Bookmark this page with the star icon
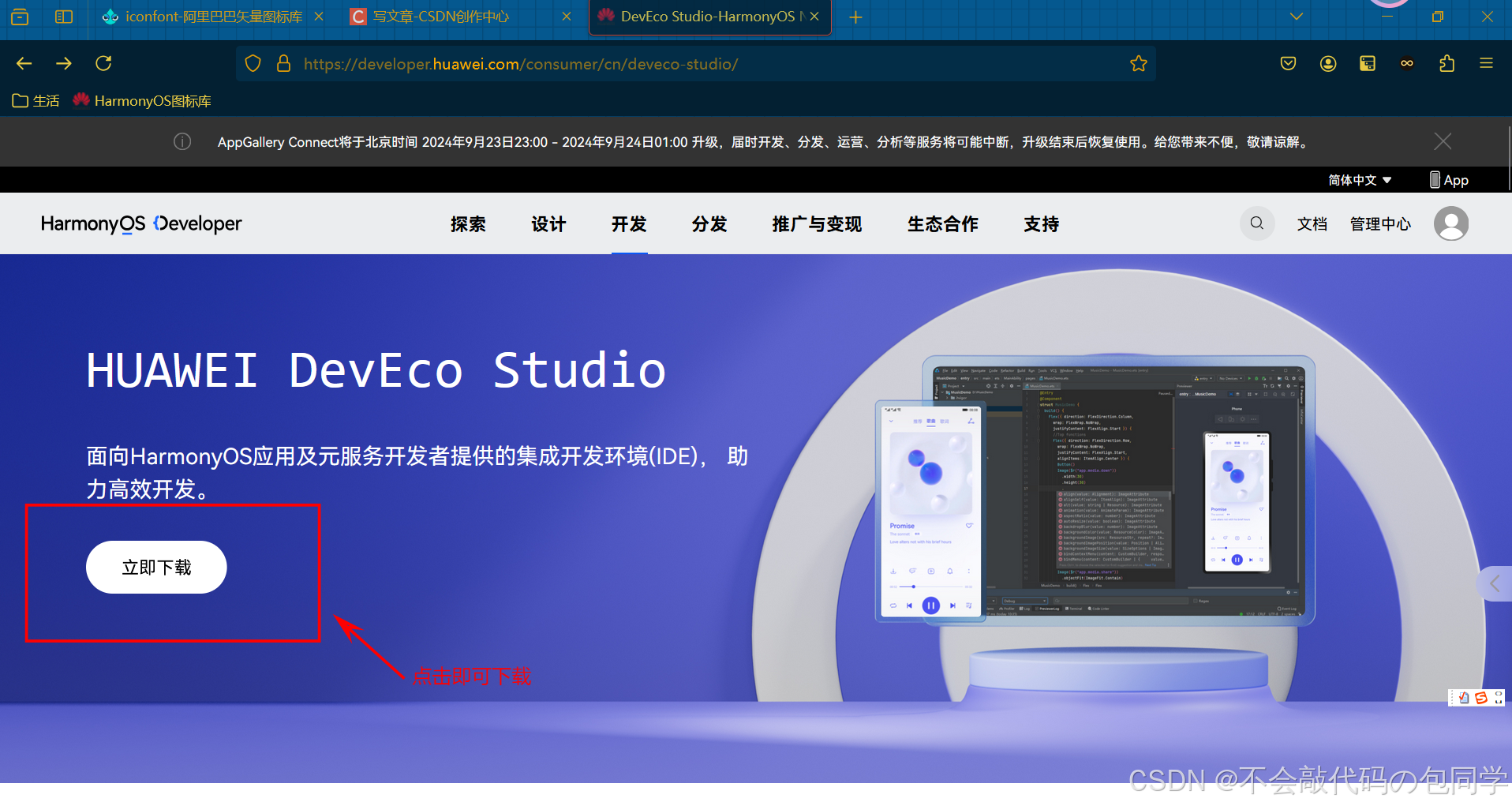The height and width of the screenshot is (806, 1512). [x=1138, y=64]
